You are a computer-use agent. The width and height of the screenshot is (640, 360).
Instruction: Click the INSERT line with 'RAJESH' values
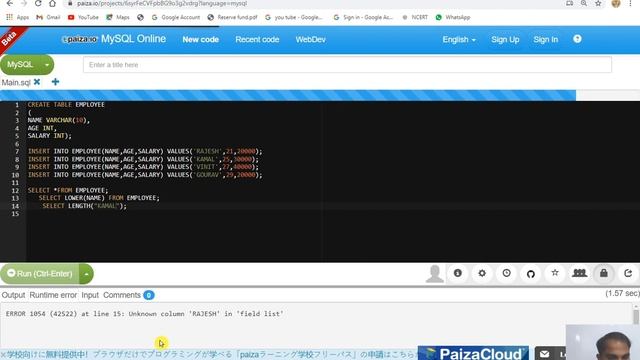(x=145, y=151)
